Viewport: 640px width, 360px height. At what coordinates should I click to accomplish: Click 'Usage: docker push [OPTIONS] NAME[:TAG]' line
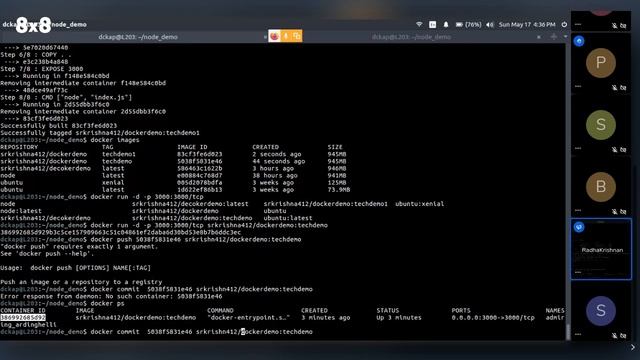point(76,268)
